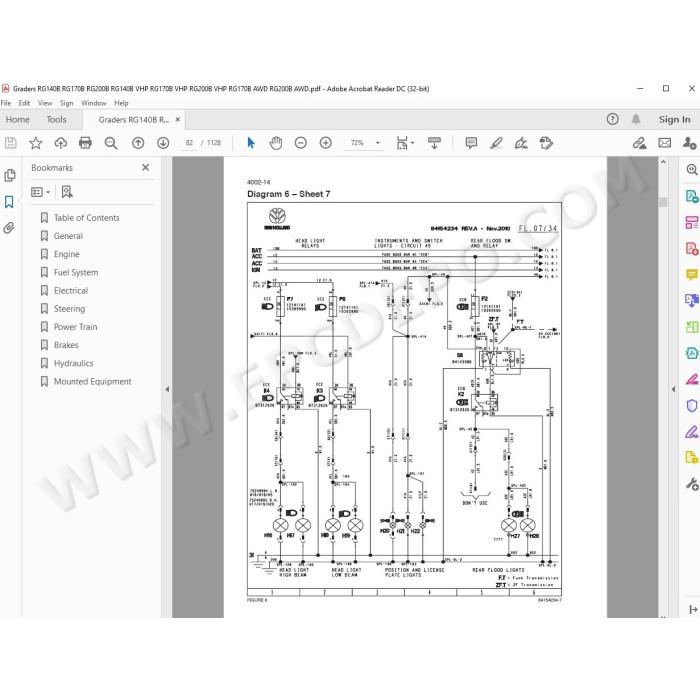Open zoom level dropdown arrow
Viewport: 700px width, 700px height.
378,143
